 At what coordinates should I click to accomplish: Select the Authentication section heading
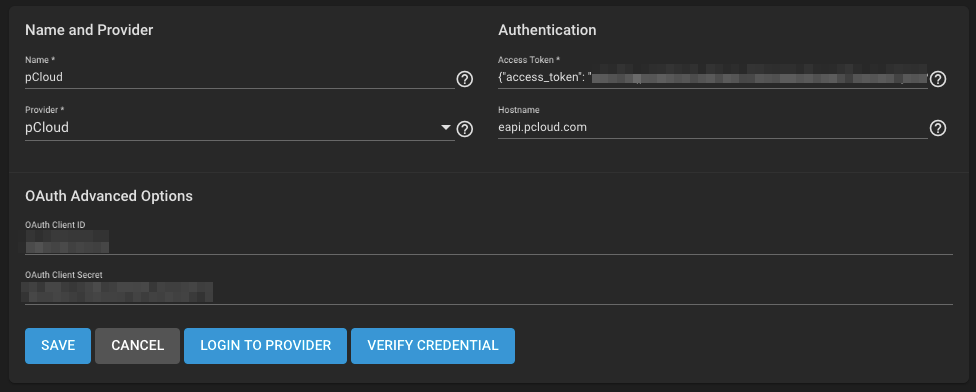[x=547, y=30]
